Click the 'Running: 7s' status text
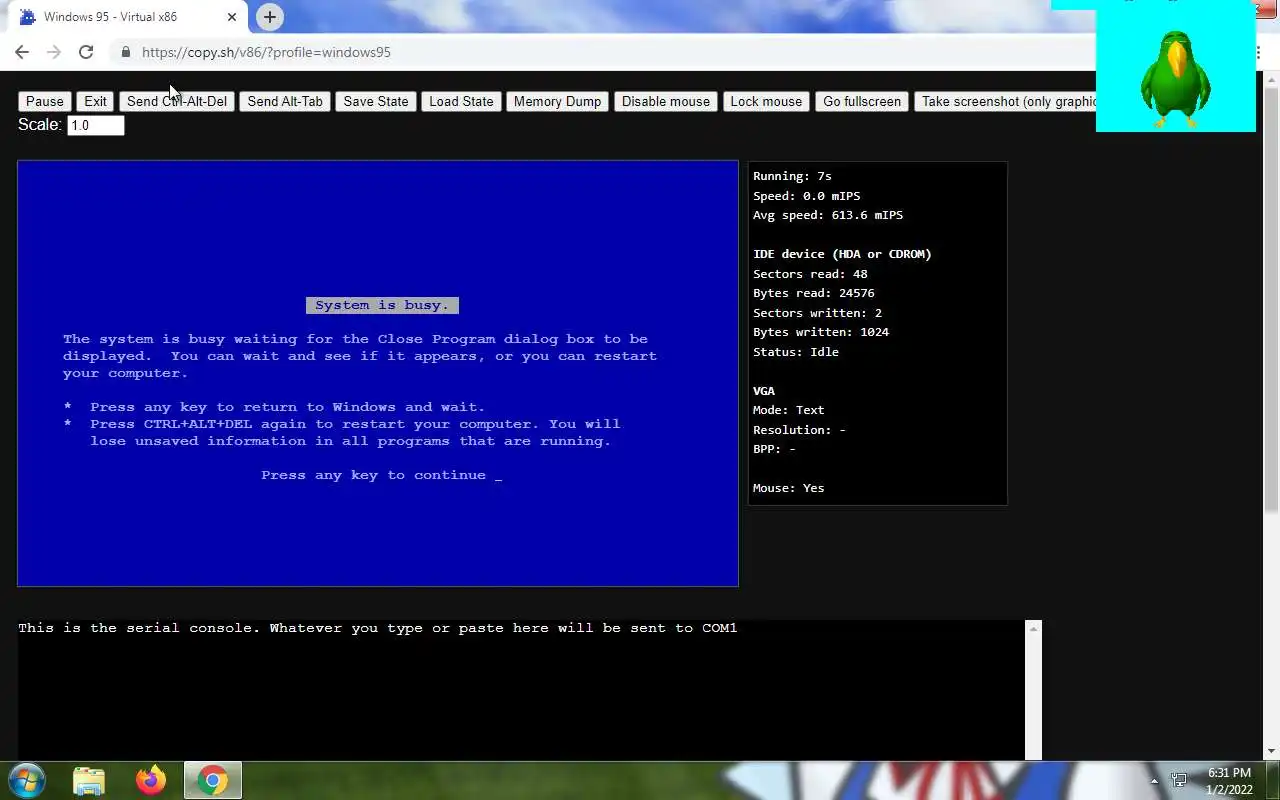This screenshot has width=1280, height=800. [x=792, y=176]
